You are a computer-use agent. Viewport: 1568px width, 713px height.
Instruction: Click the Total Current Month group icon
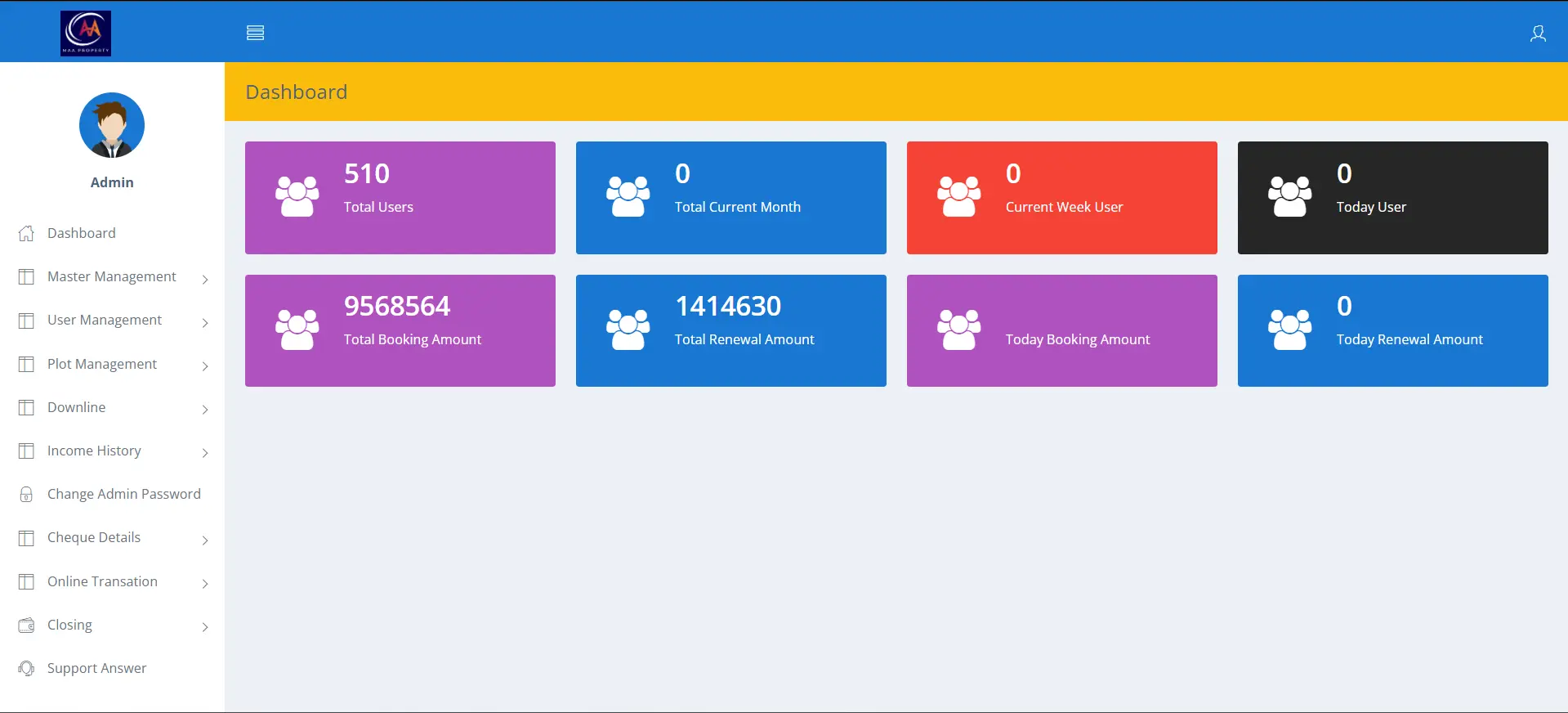tap(628, 196)
